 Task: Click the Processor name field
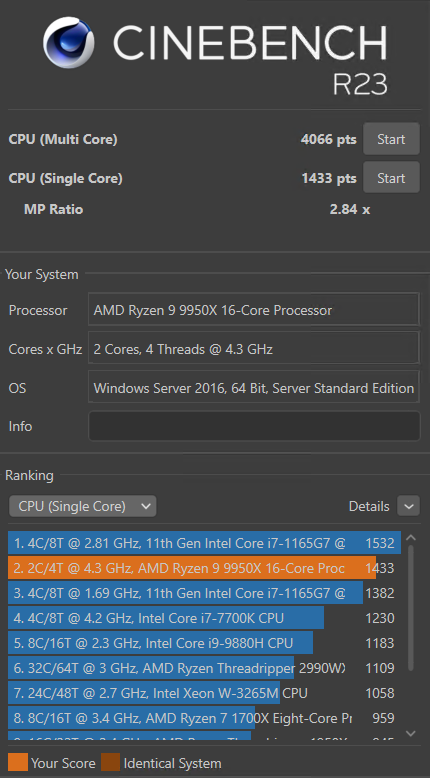(254, 311)
